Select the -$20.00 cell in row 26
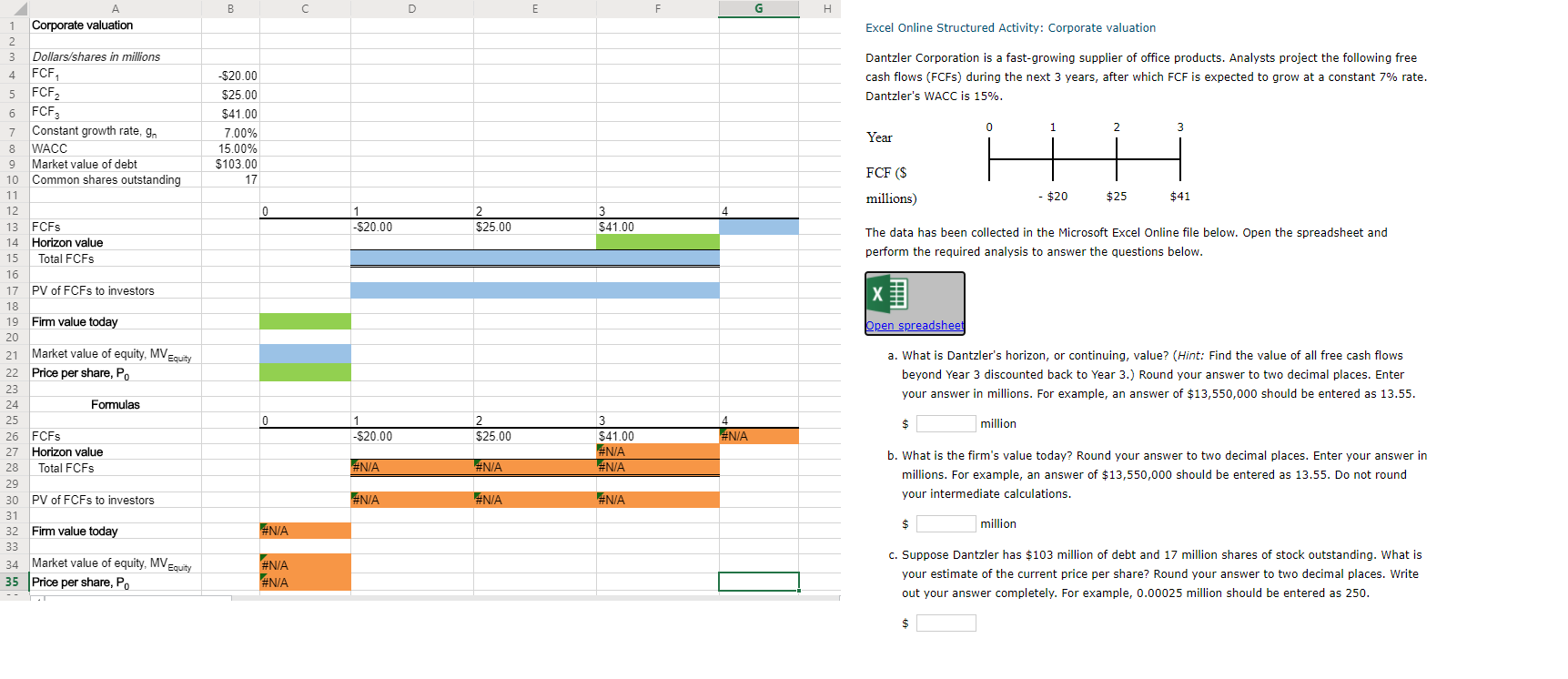The width and height of the screenshot is (1568, 679). (x=412, y=436)
